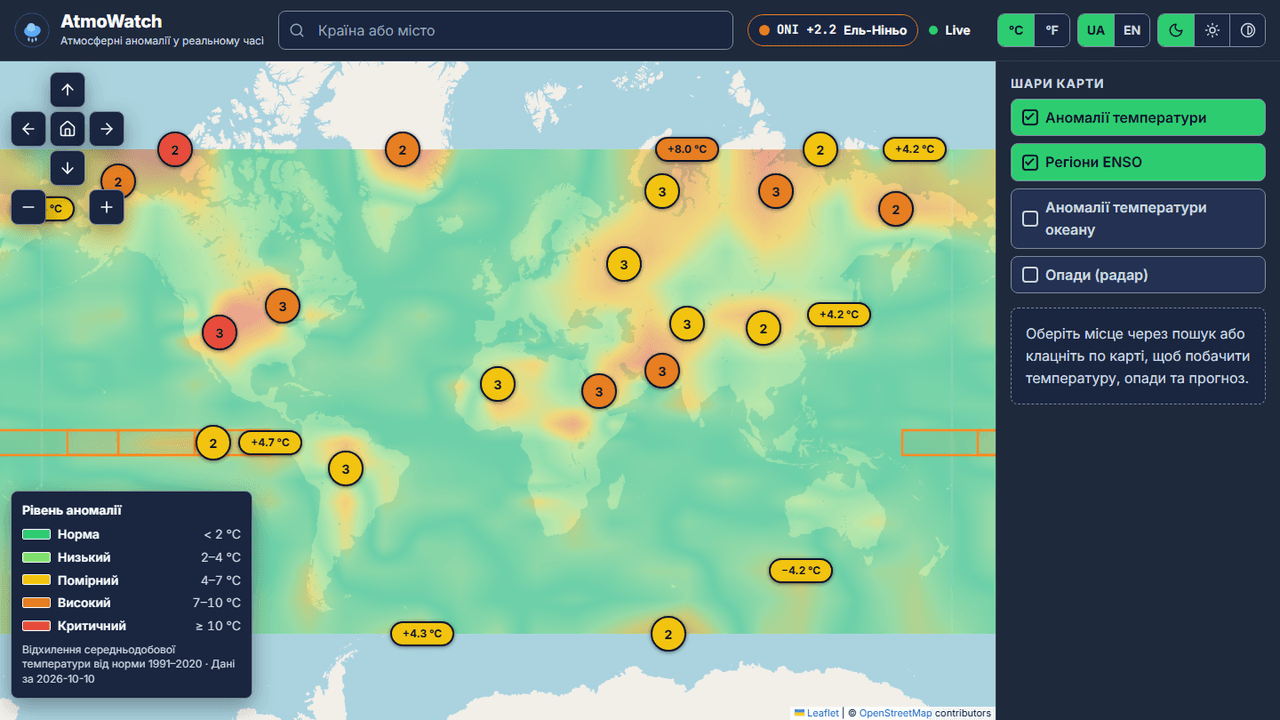Click the +4.7 °C anomaly marker
This screenshot has width=1280, height=720.
click(x=270, y=442)
